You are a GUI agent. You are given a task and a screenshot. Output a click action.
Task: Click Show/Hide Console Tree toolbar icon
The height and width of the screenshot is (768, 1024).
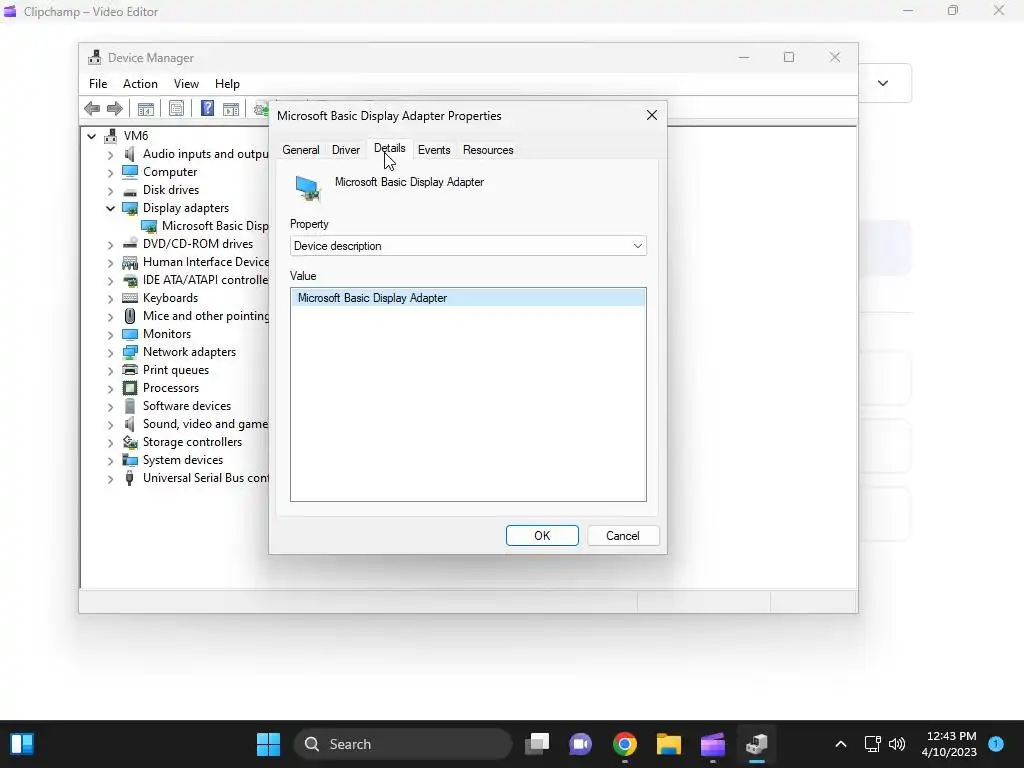(146, 109)
